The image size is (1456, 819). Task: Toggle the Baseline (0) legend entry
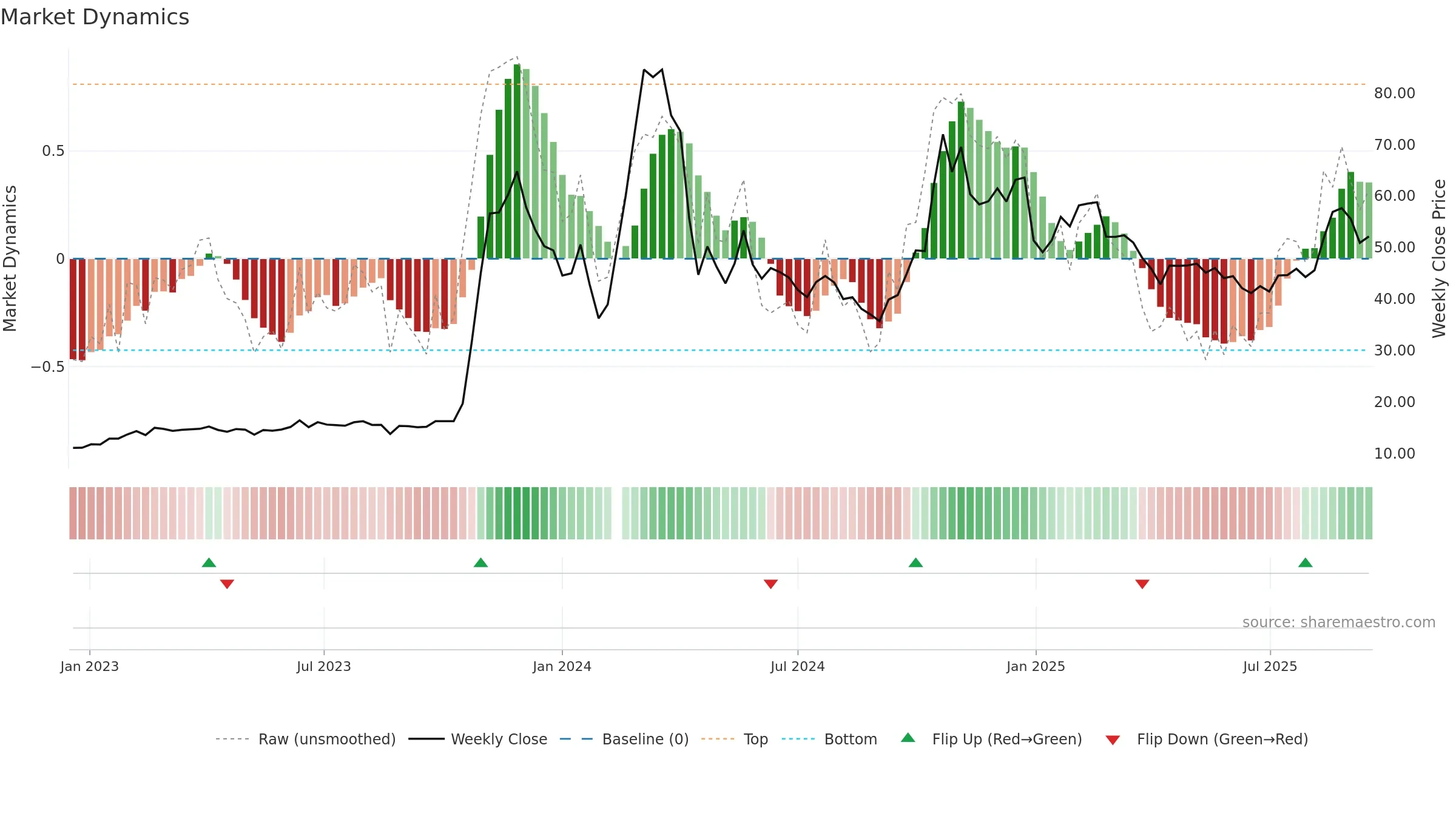[x=624, y=739]
